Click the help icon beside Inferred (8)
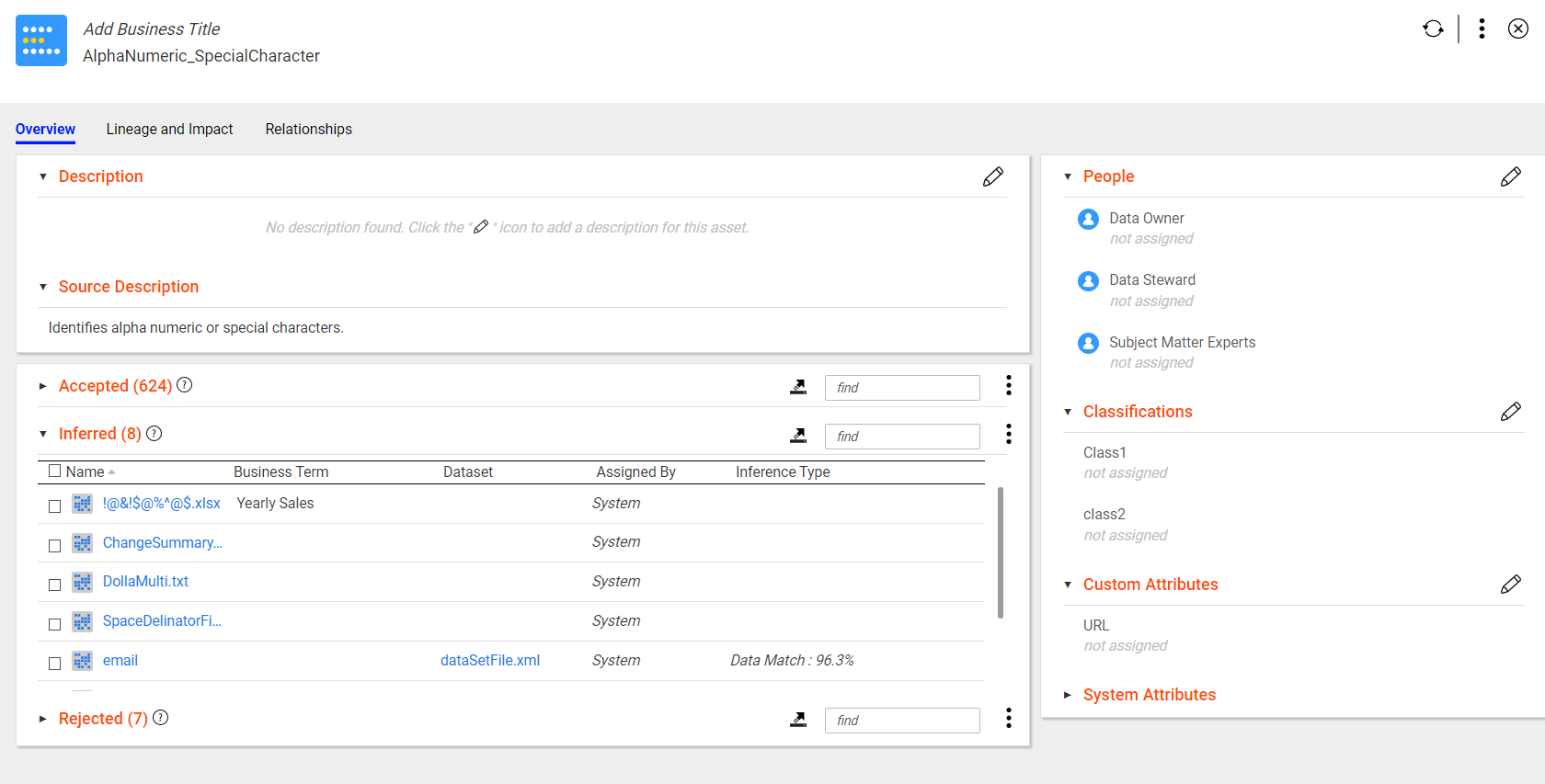This screenshot has width=1545, height=784. point(154,433)
